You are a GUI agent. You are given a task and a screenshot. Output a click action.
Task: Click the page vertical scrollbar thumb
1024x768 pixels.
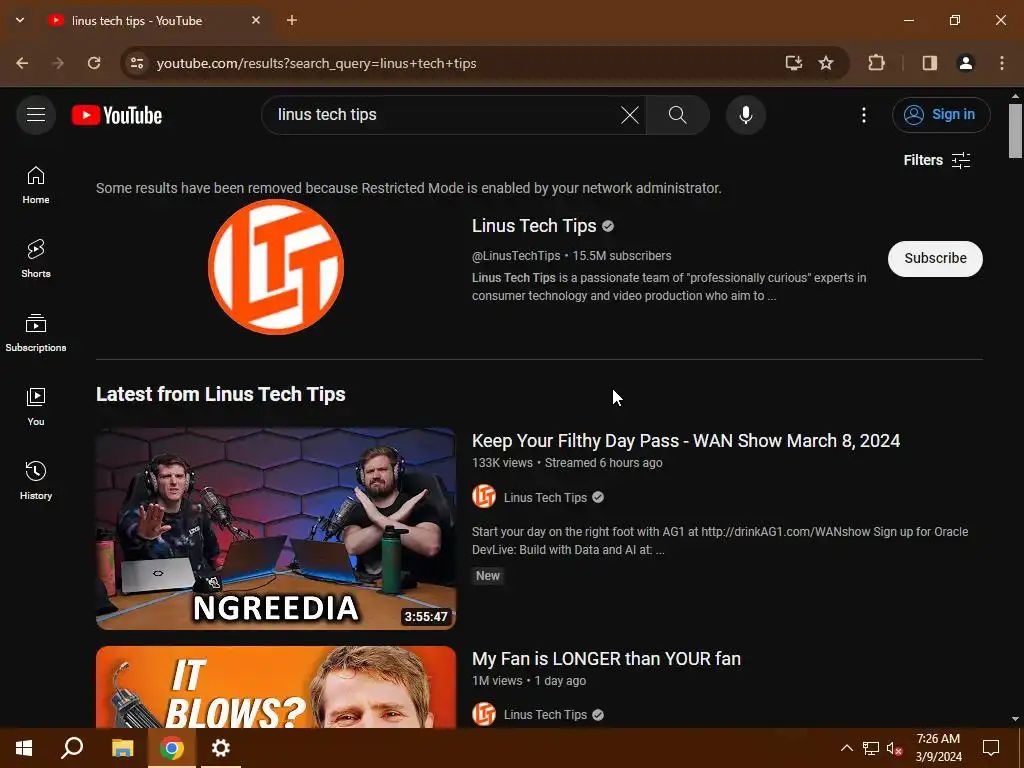pos(1015,131)
